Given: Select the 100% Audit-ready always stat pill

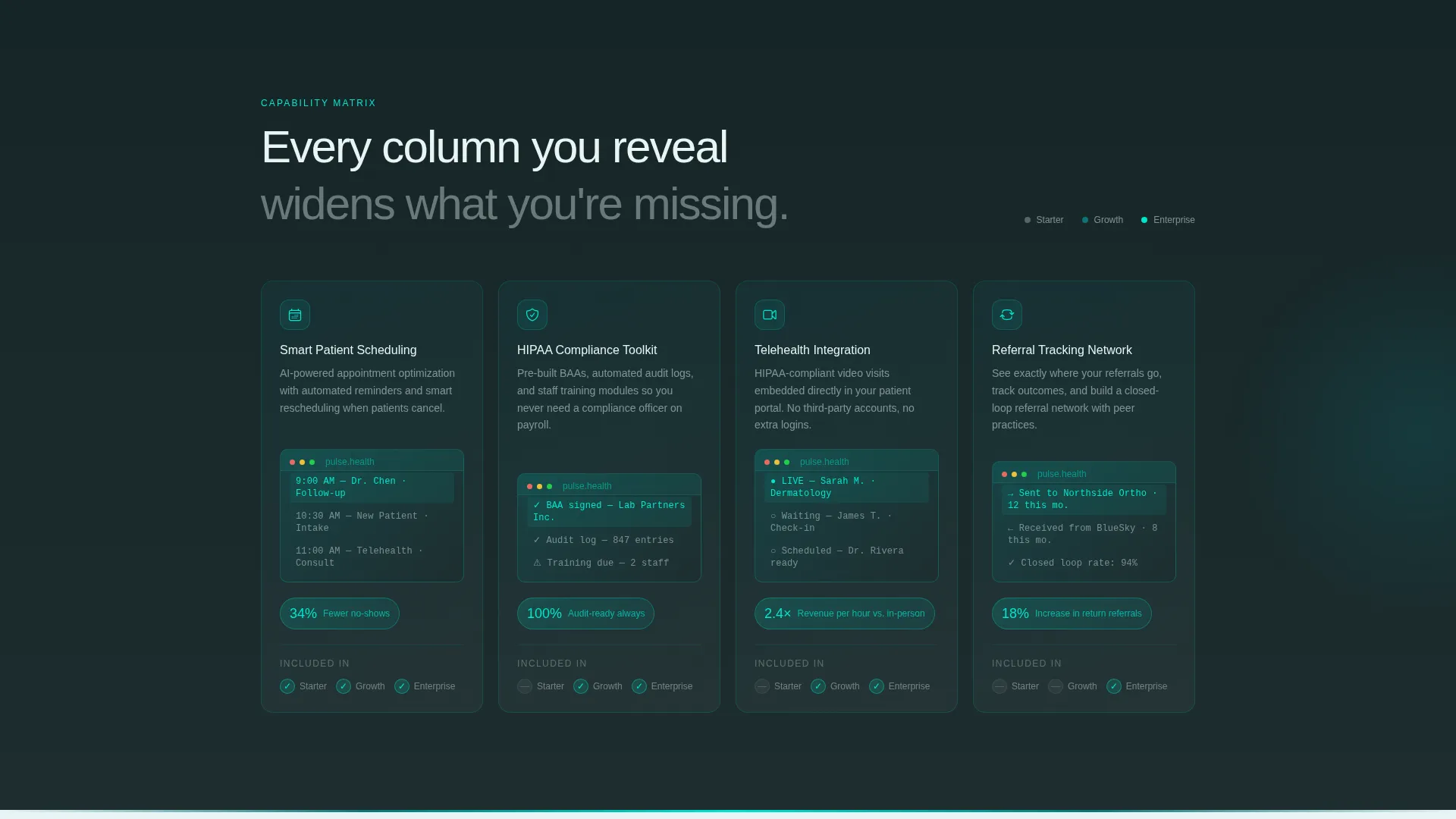Looking at the screenshot, I should 585,613.
